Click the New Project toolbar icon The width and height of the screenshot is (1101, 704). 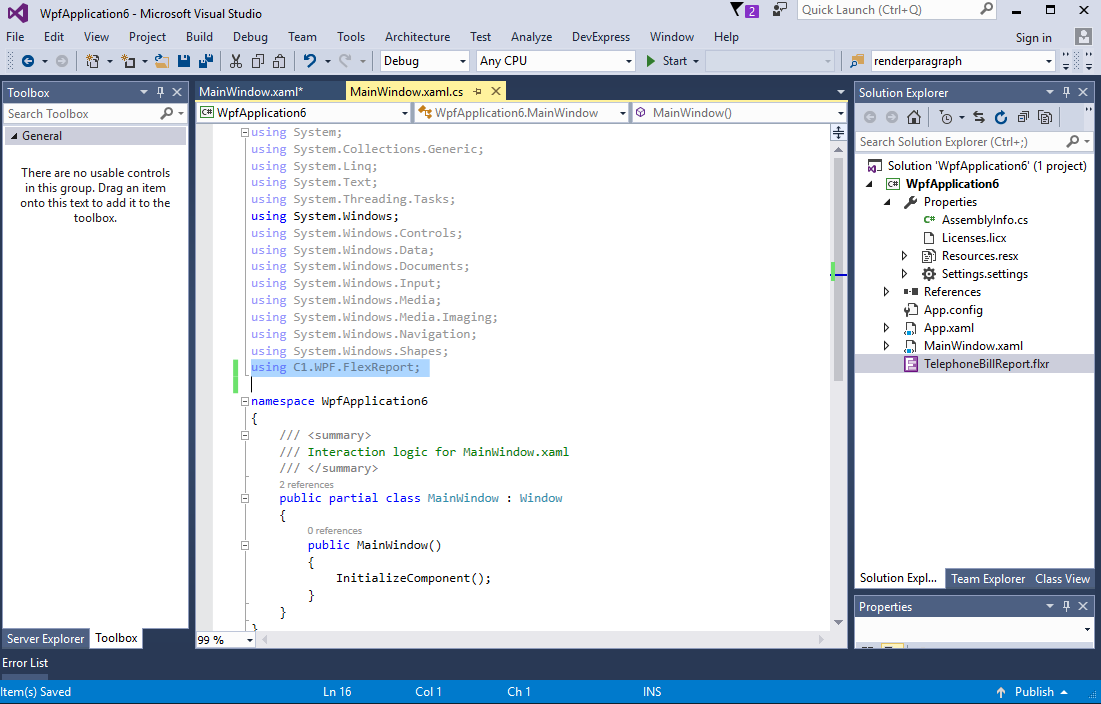(93, 61)
